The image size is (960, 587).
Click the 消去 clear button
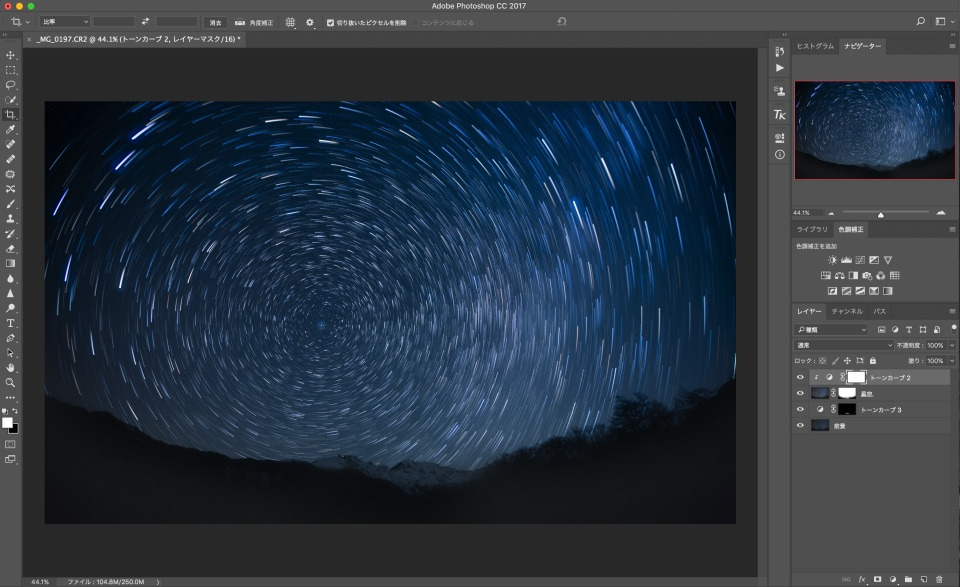216,23
